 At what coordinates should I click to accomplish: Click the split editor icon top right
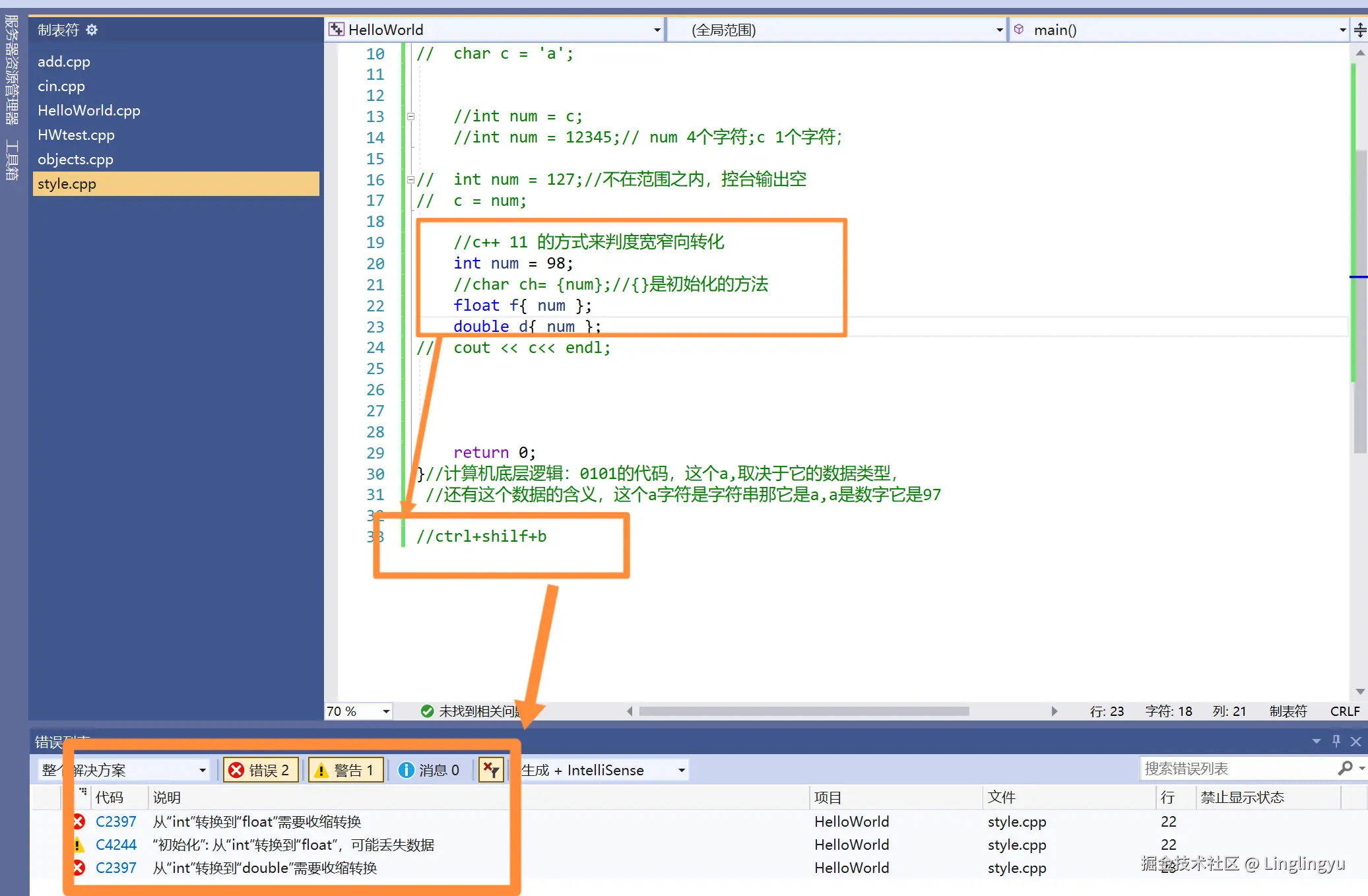[x=1361, y=29]
